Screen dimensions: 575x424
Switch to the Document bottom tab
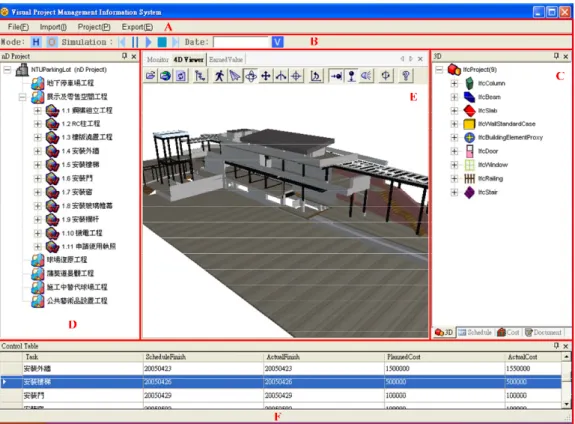click(x=543, y=332)
